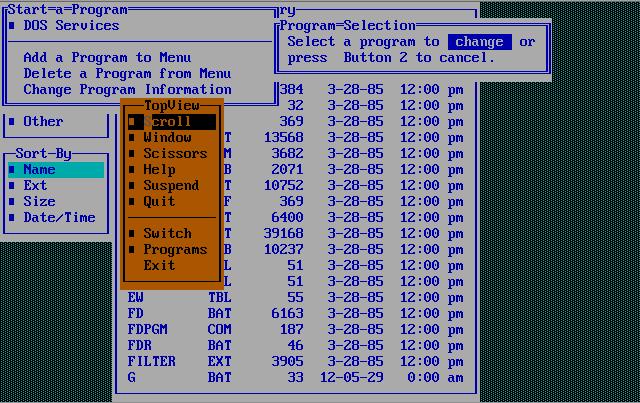
Task: Open Programs from the TopView menu
Action: click(175, 250)
